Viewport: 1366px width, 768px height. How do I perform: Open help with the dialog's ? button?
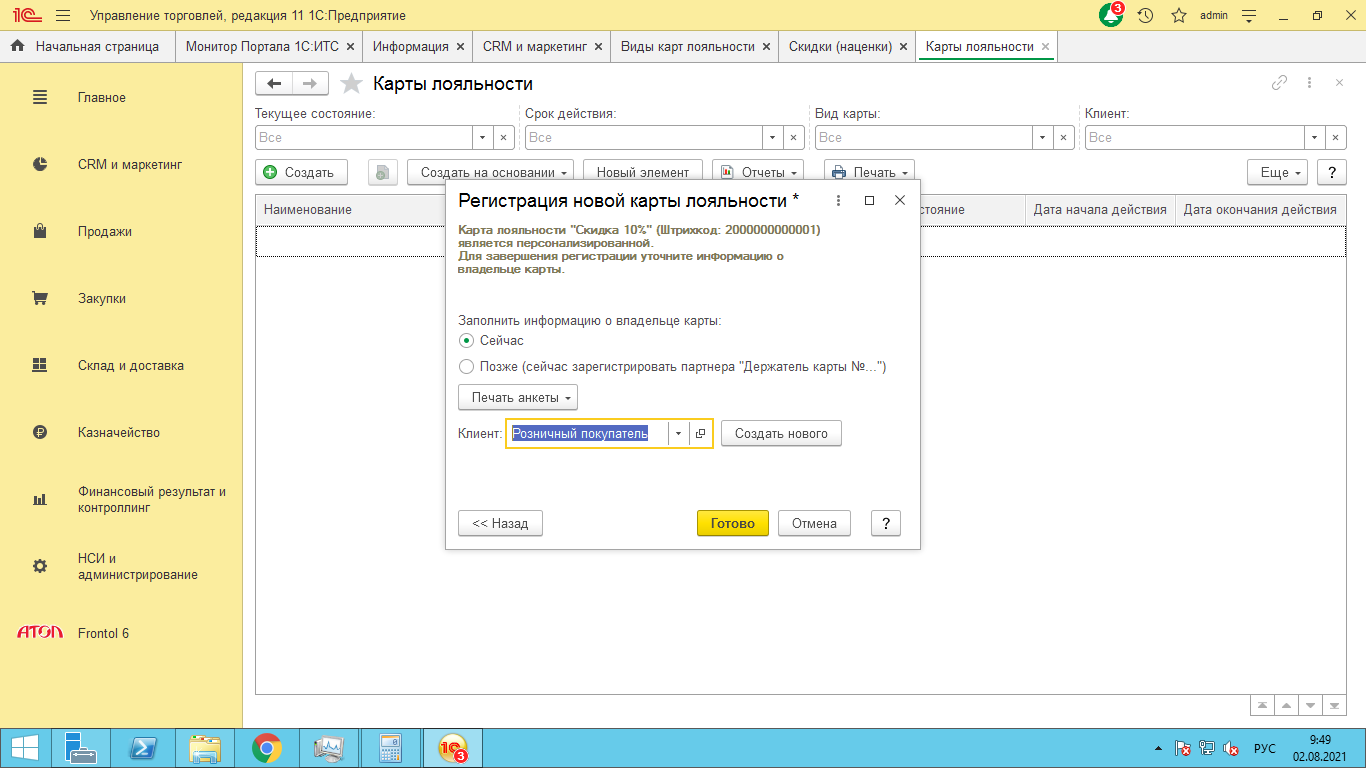[886, 523]
